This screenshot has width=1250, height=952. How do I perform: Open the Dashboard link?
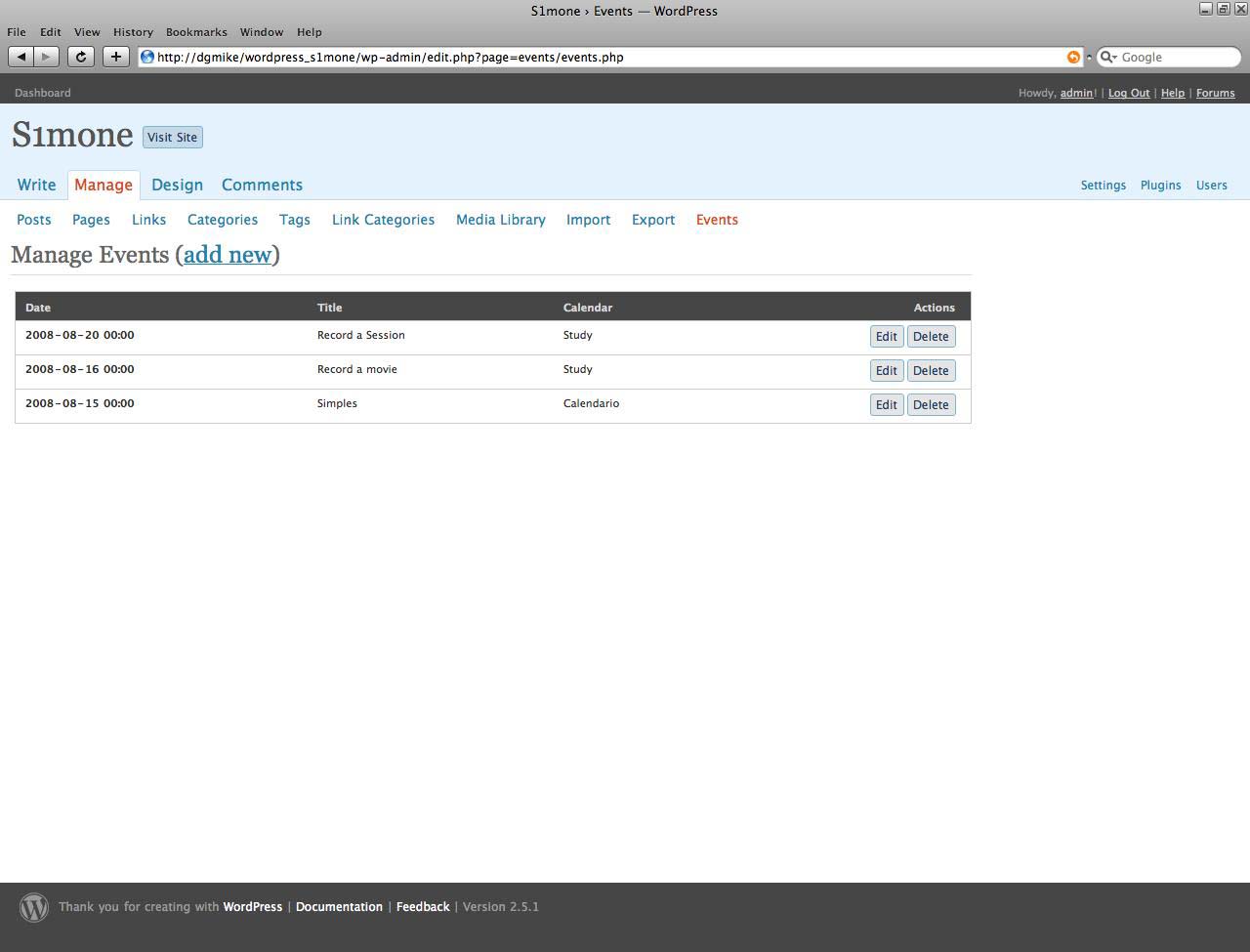43,93
